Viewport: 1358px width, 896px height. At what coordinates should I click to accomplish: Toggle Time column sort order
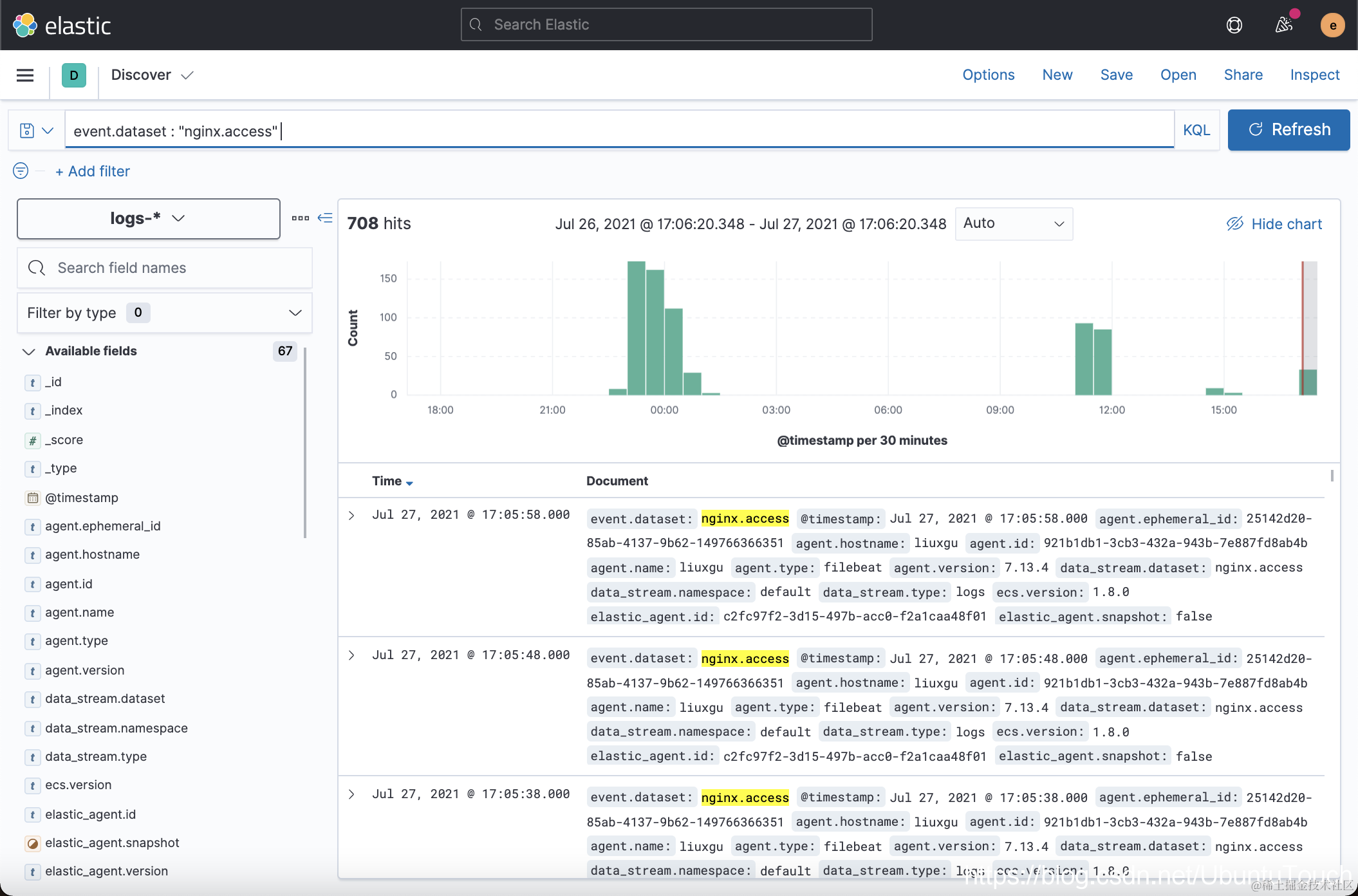click(392, 481)
